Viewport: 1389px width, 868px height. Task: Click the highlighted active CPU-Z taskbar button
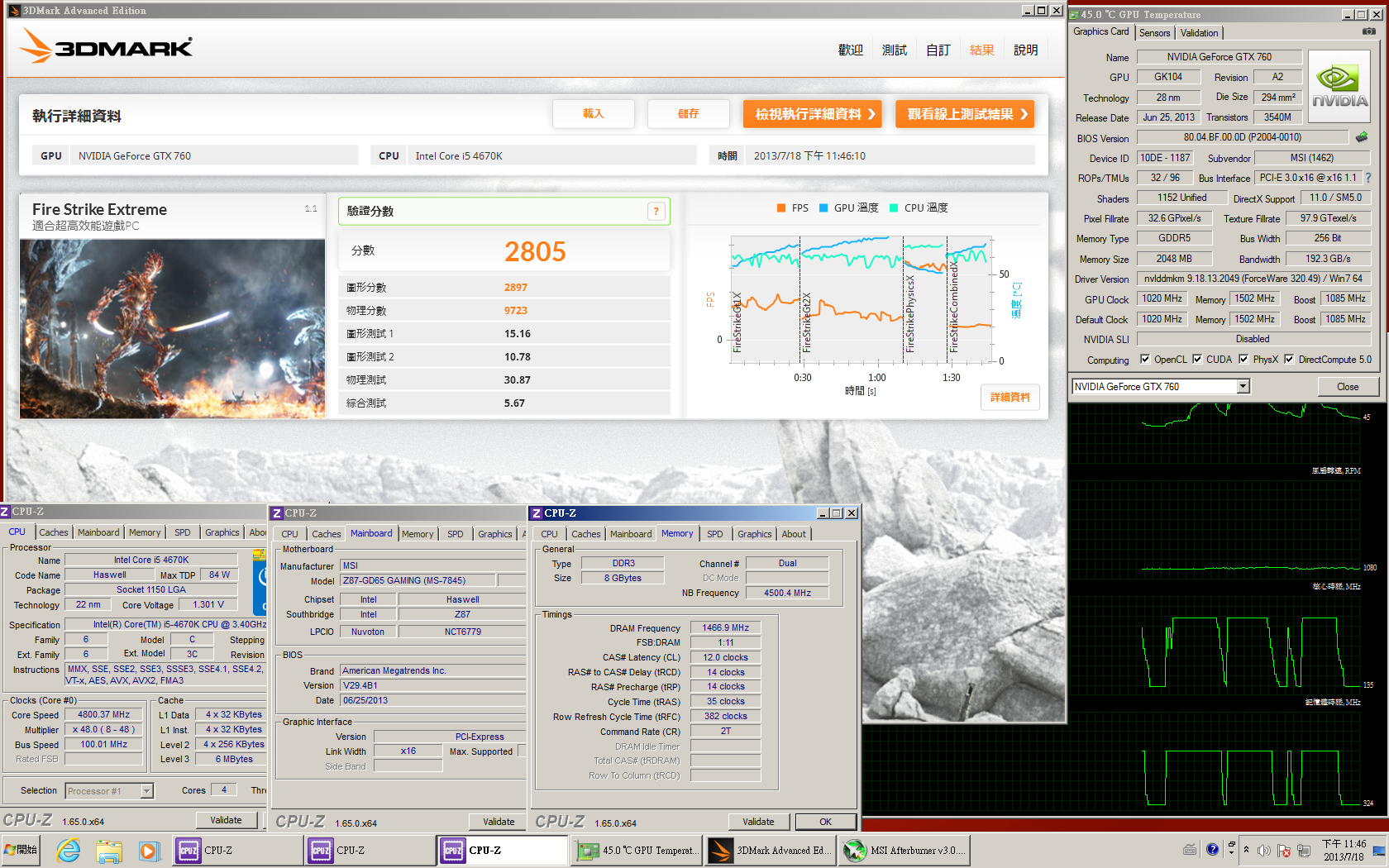[x=503, y=850]
